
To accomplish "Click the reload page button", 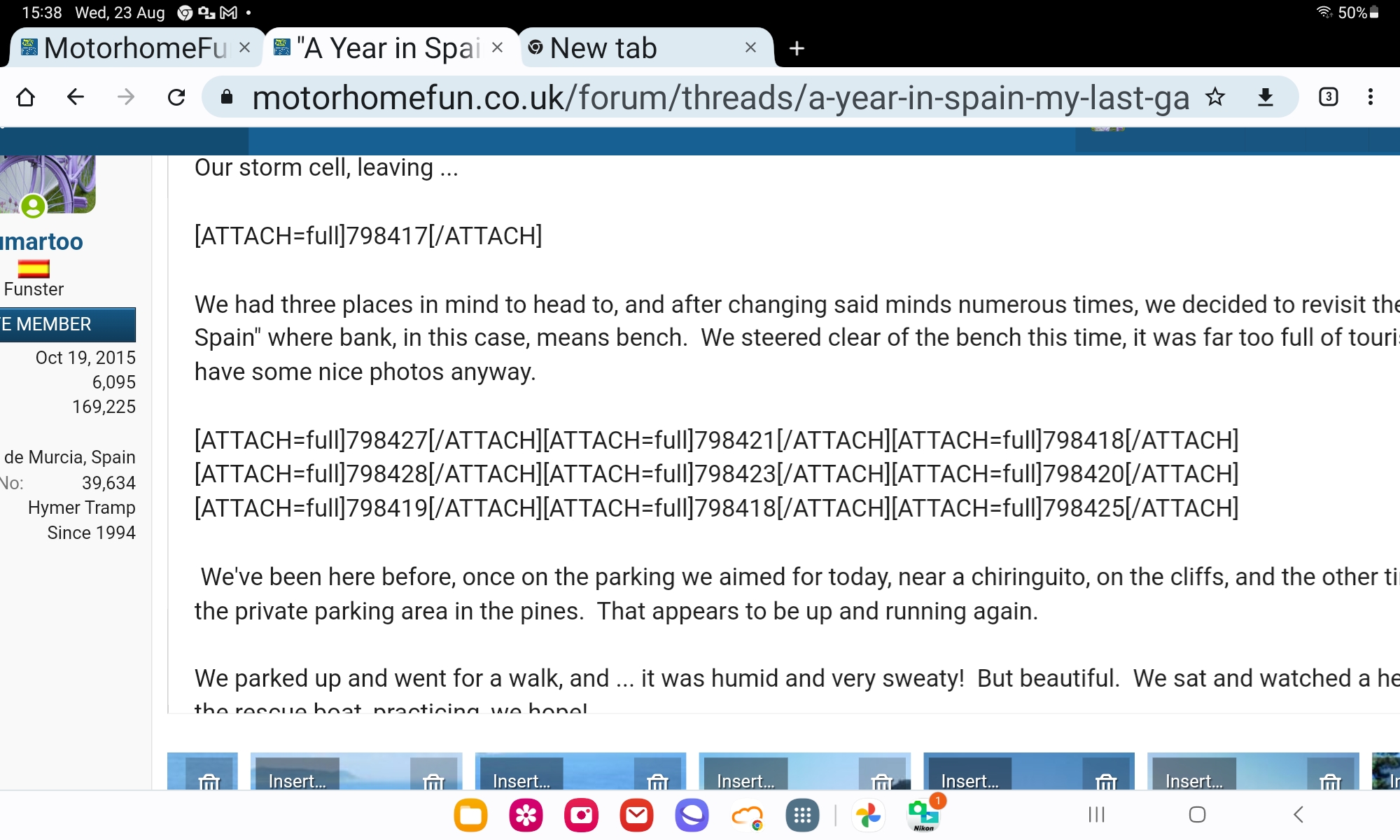I will point(177,97).
